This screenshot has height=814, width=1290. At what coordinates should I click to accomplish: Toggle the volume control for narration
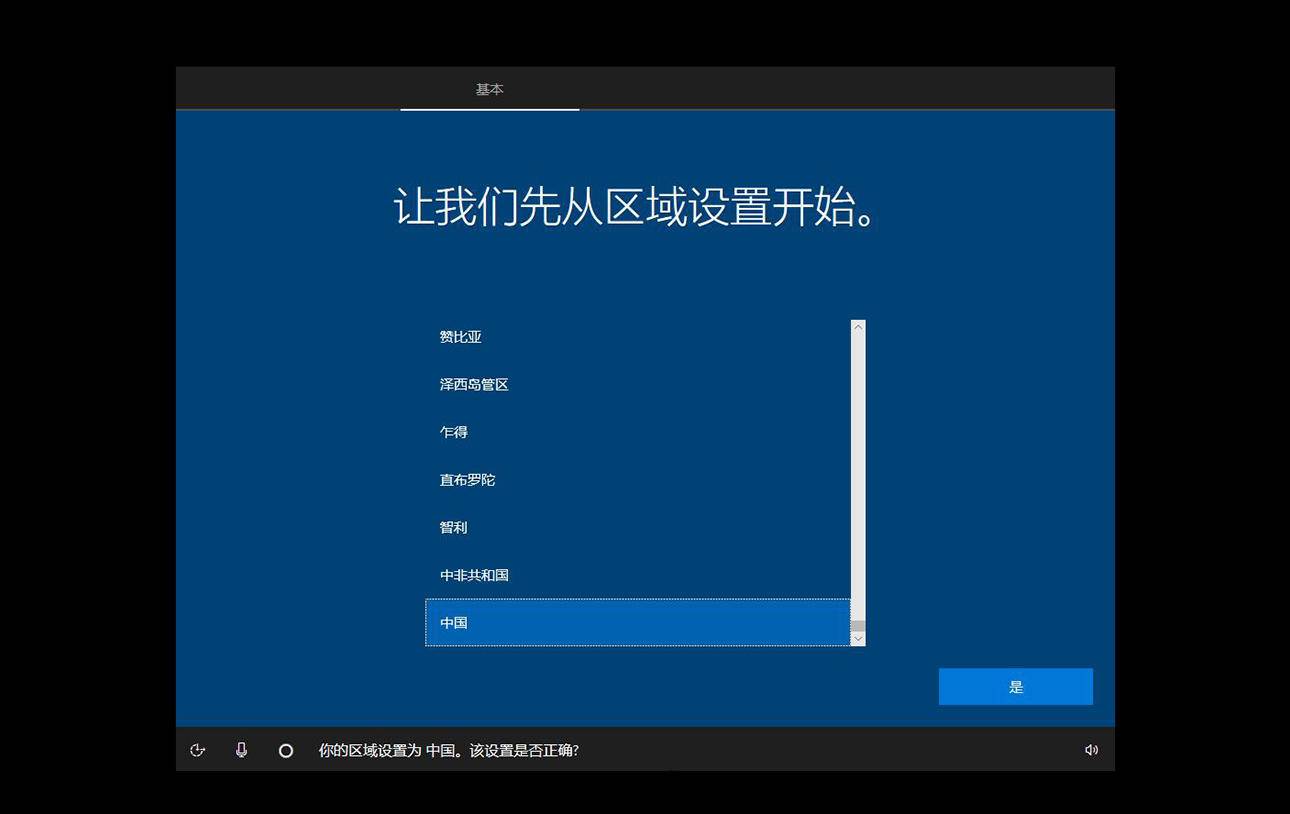[x=1091, y=749]
